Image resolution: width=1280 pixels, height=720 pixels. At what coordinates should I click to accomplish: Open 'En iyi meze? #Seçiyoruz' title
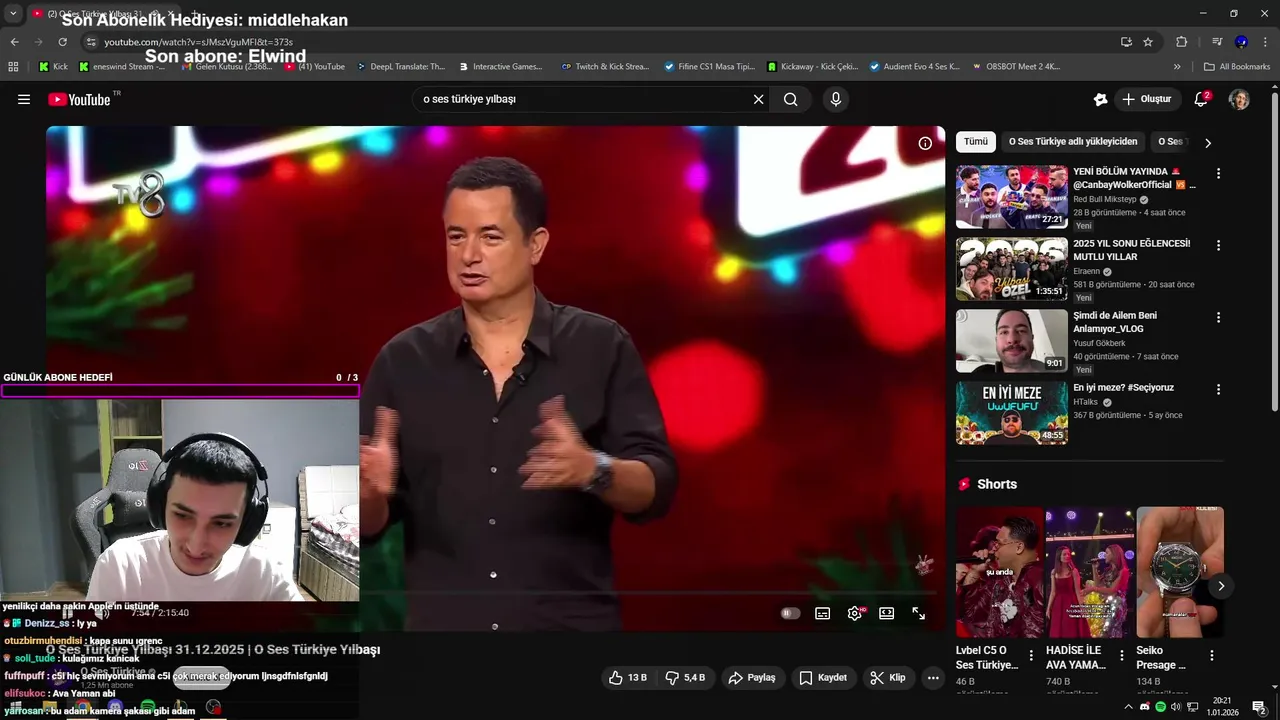click(x=1123, y=387)
